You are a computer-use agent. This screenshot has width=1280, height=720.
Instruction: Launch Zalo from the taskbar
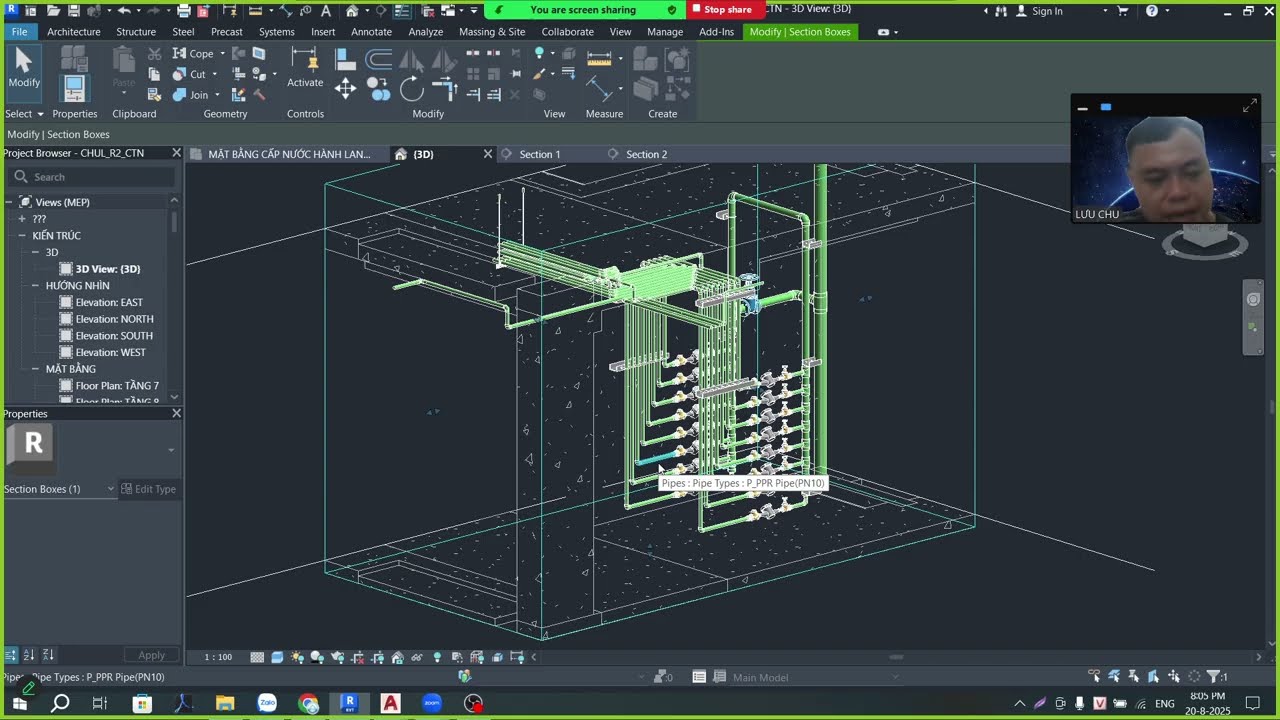coord(267,703)
